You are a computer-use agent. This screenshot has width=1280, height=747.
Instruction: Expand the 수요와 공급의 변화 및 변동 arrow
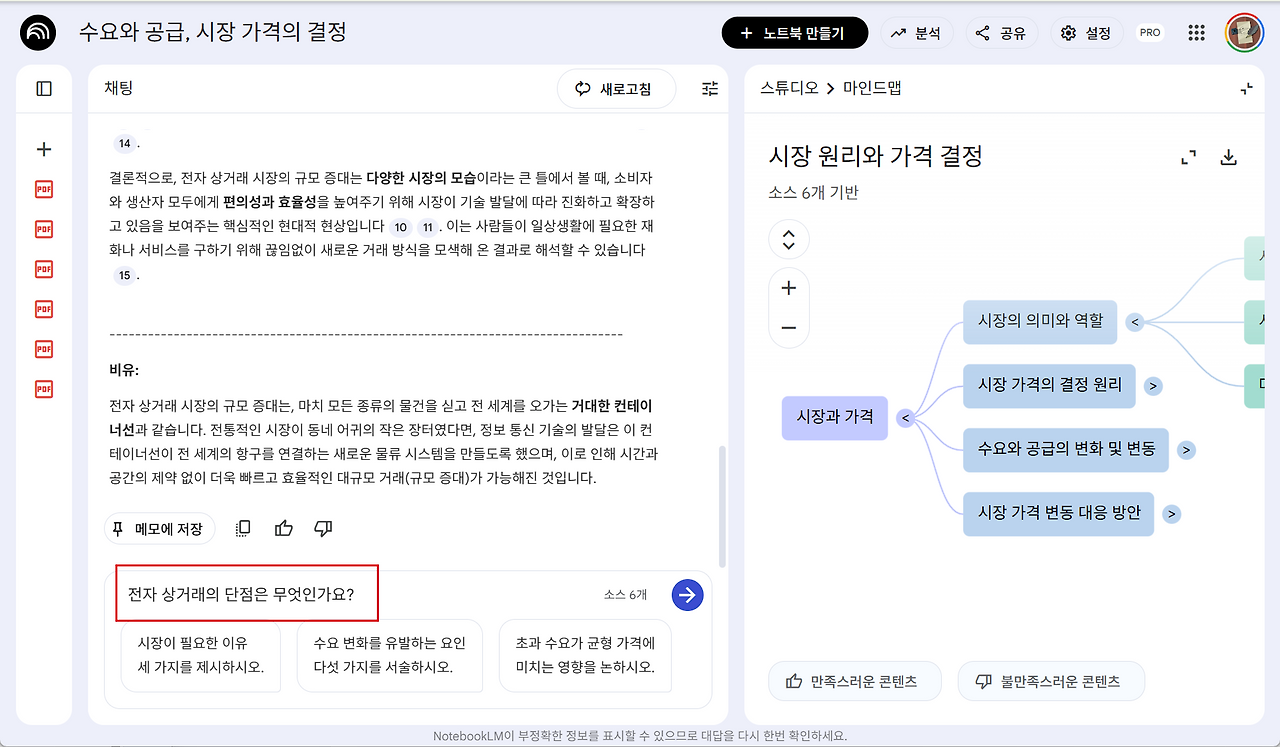pyautogui.click(x=1186, y=450)
